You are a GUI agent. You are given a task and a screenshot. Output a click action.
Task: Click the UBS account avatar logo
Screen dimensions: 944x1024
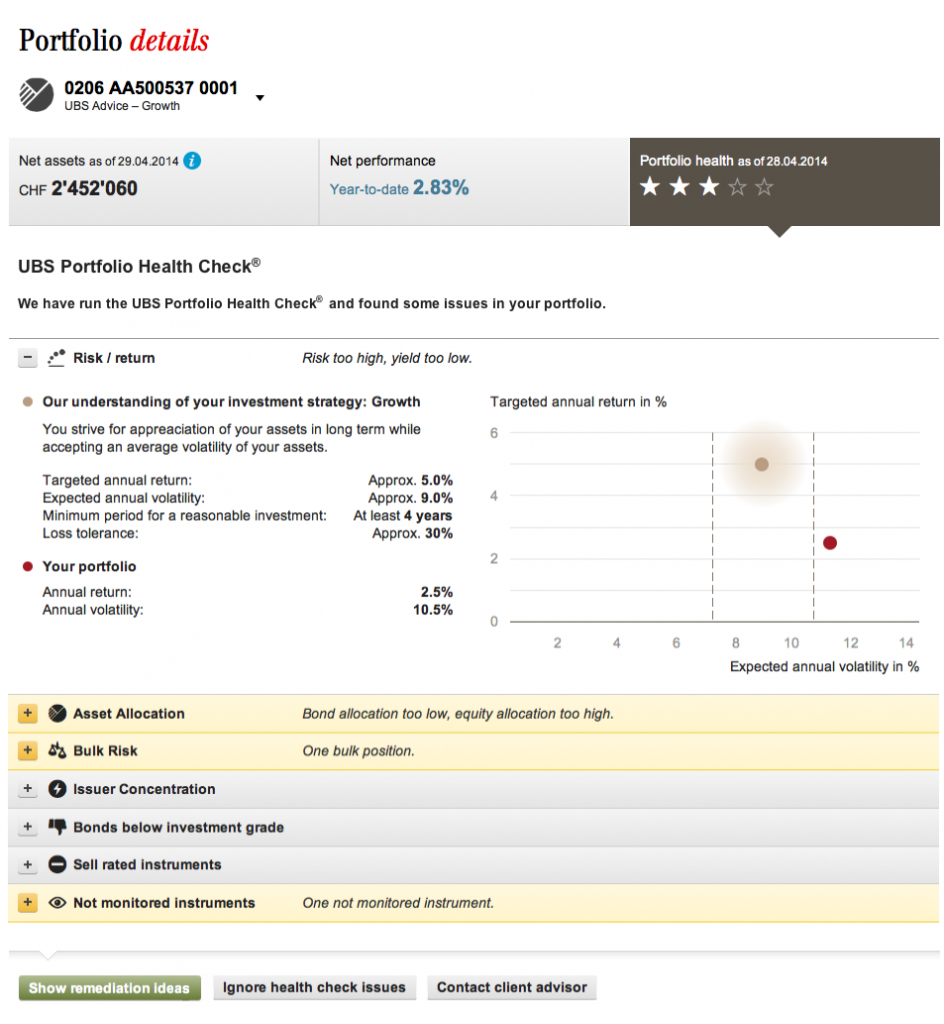click(36, 95)
